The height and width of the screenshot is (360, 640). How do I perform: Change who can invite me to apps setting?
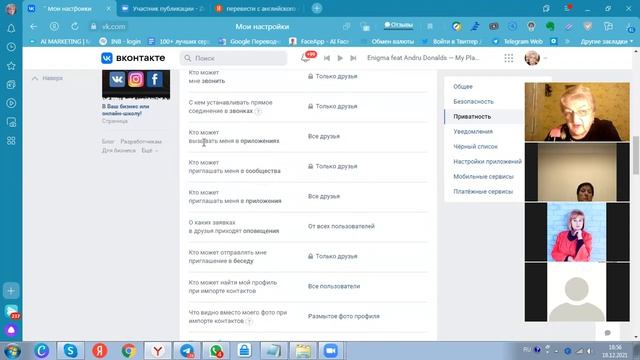pyautogui.click(x=324, y=196)
